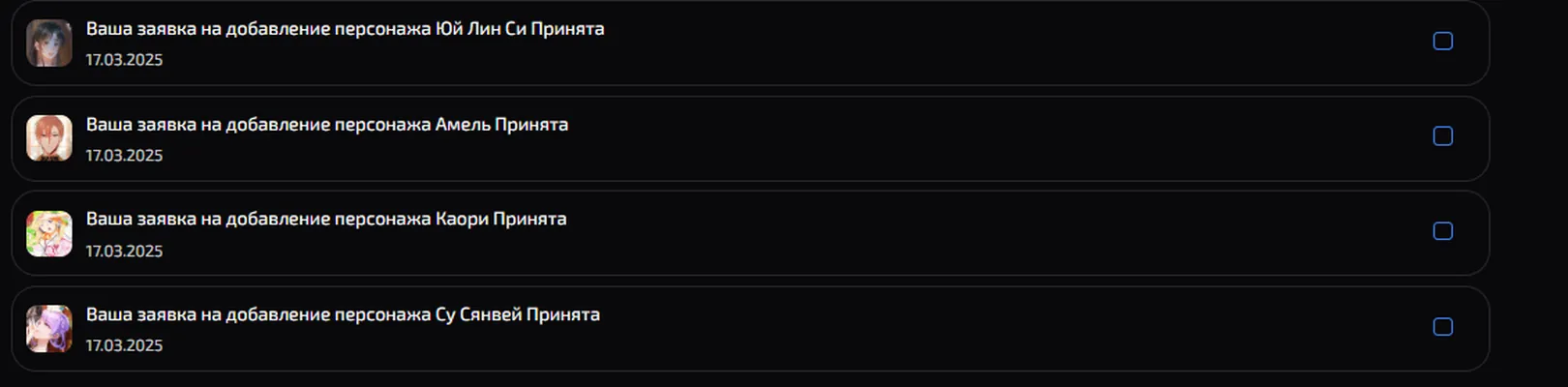Click the word Принята in the Юй Лин Си row
Screen dimensions: 1568x387
coord(568,29)
